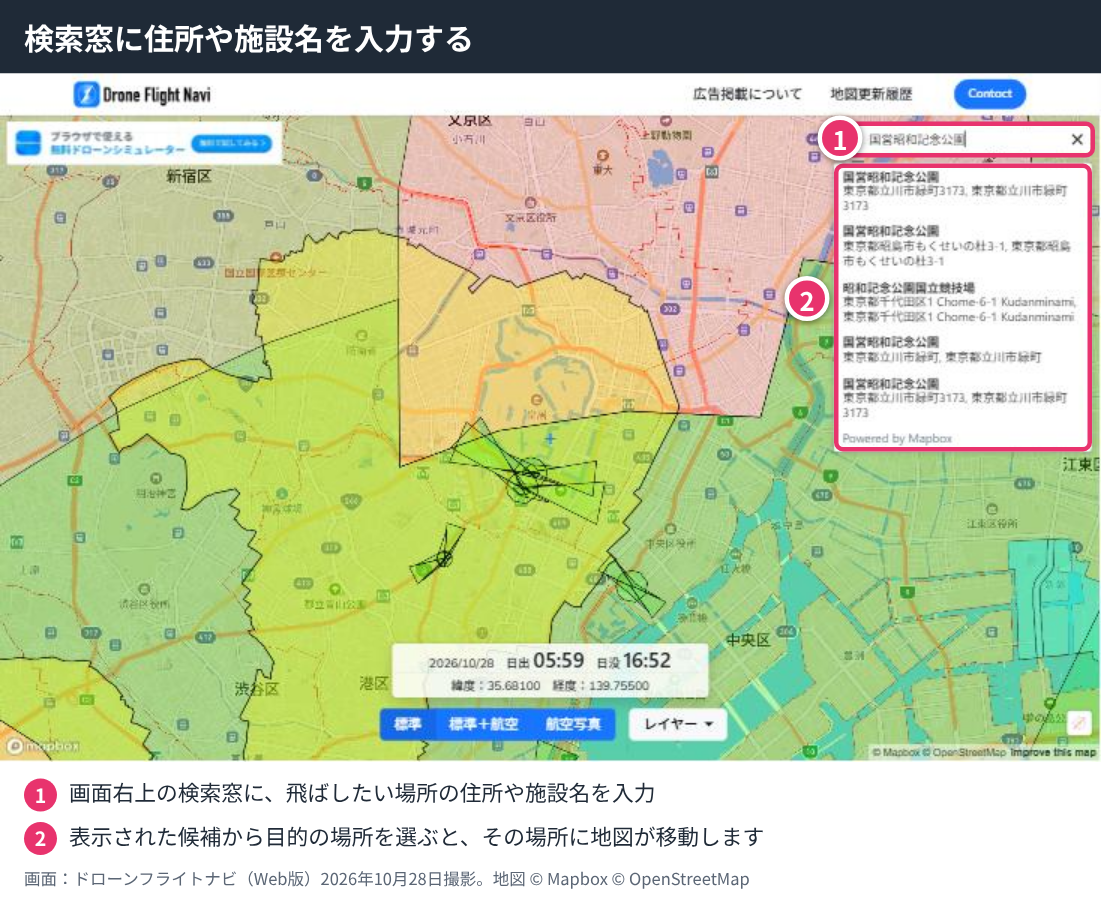Click the Powered by Mapbox text
The image size is (1101, 906).
tap(897, 438)
